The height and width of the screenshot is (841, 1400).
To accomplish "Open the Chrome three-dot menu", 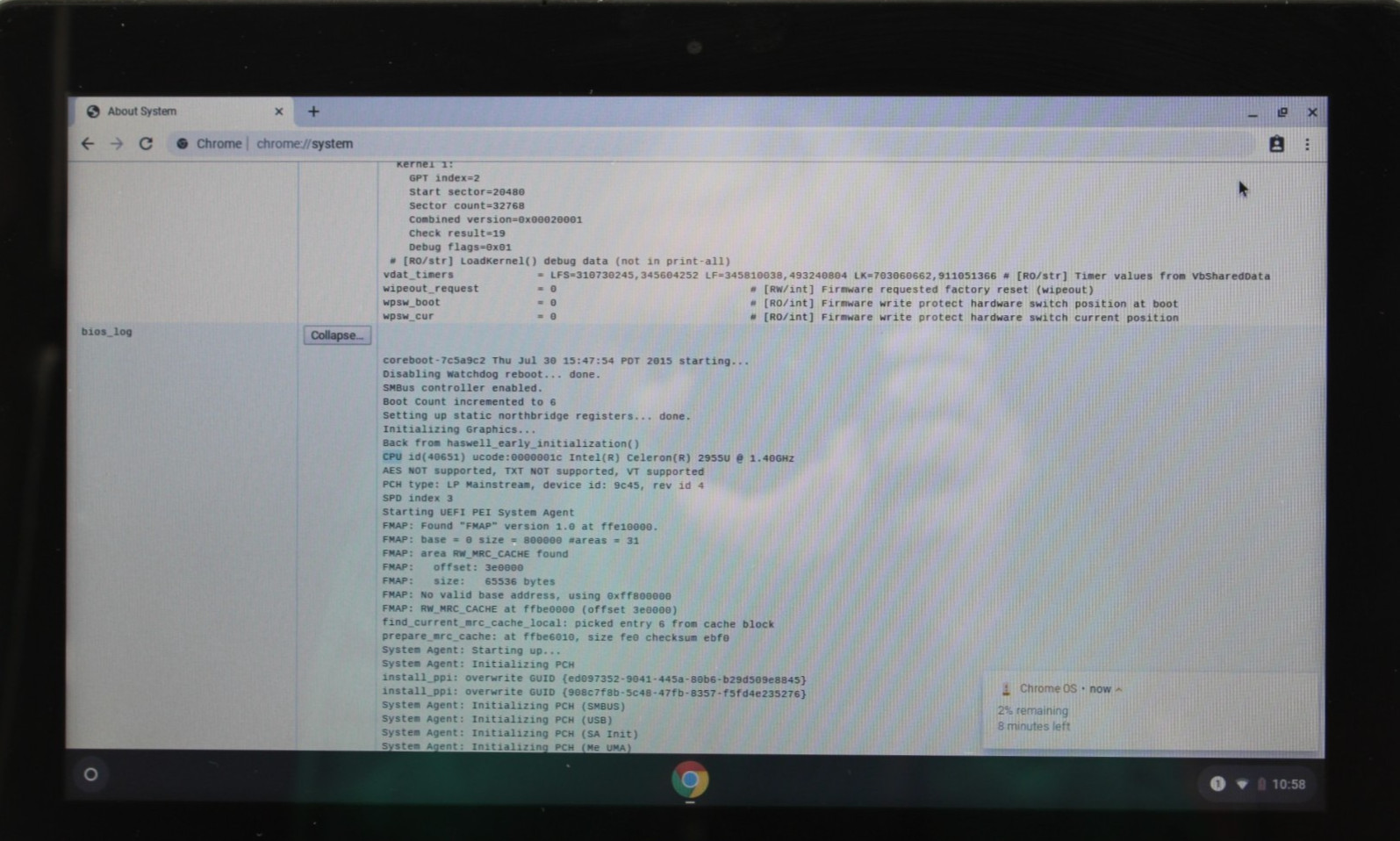I will (1307, 145).
